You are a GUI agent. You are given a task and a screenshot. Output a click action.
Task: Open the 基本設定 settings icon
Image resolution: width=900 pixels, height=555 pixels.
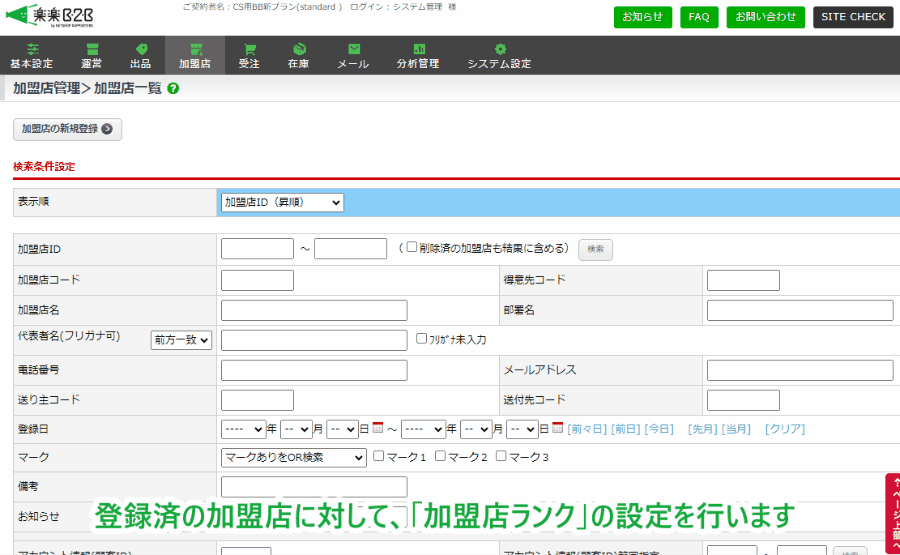(32, 49)
